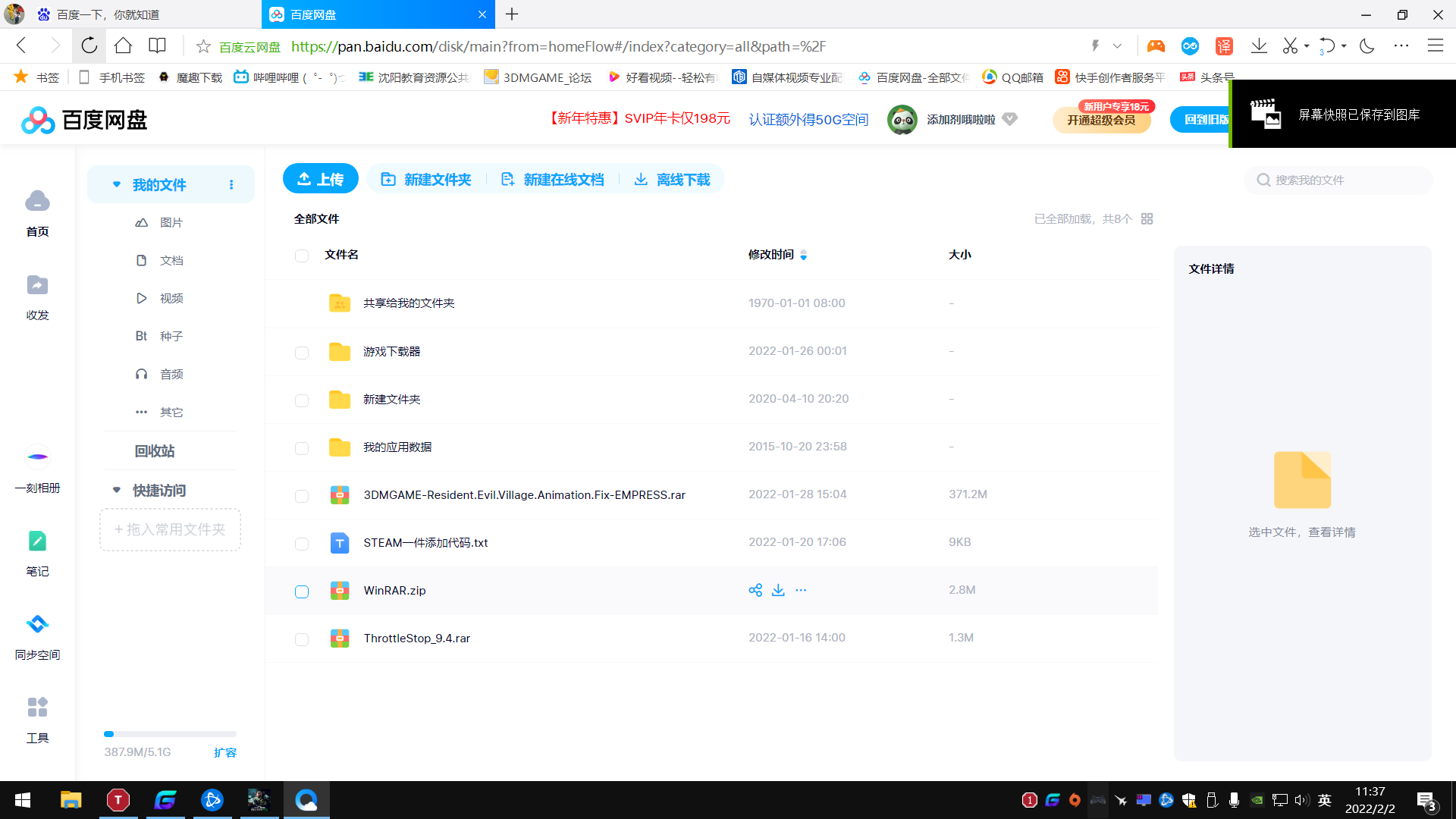Focus the 搜索我的文件 search field
The image size is (1456, 819).
pyautogui.click(x=1338, y=180)
